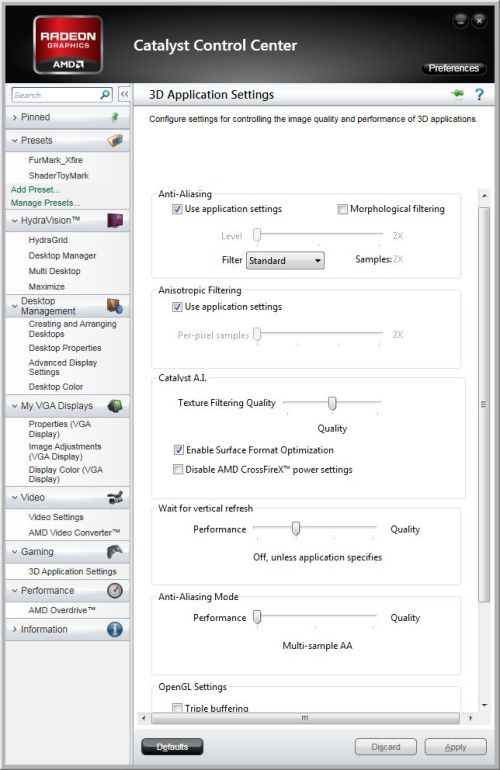500x770 pixels.
Task: Collapse the Video section
Action: point(14,497)
